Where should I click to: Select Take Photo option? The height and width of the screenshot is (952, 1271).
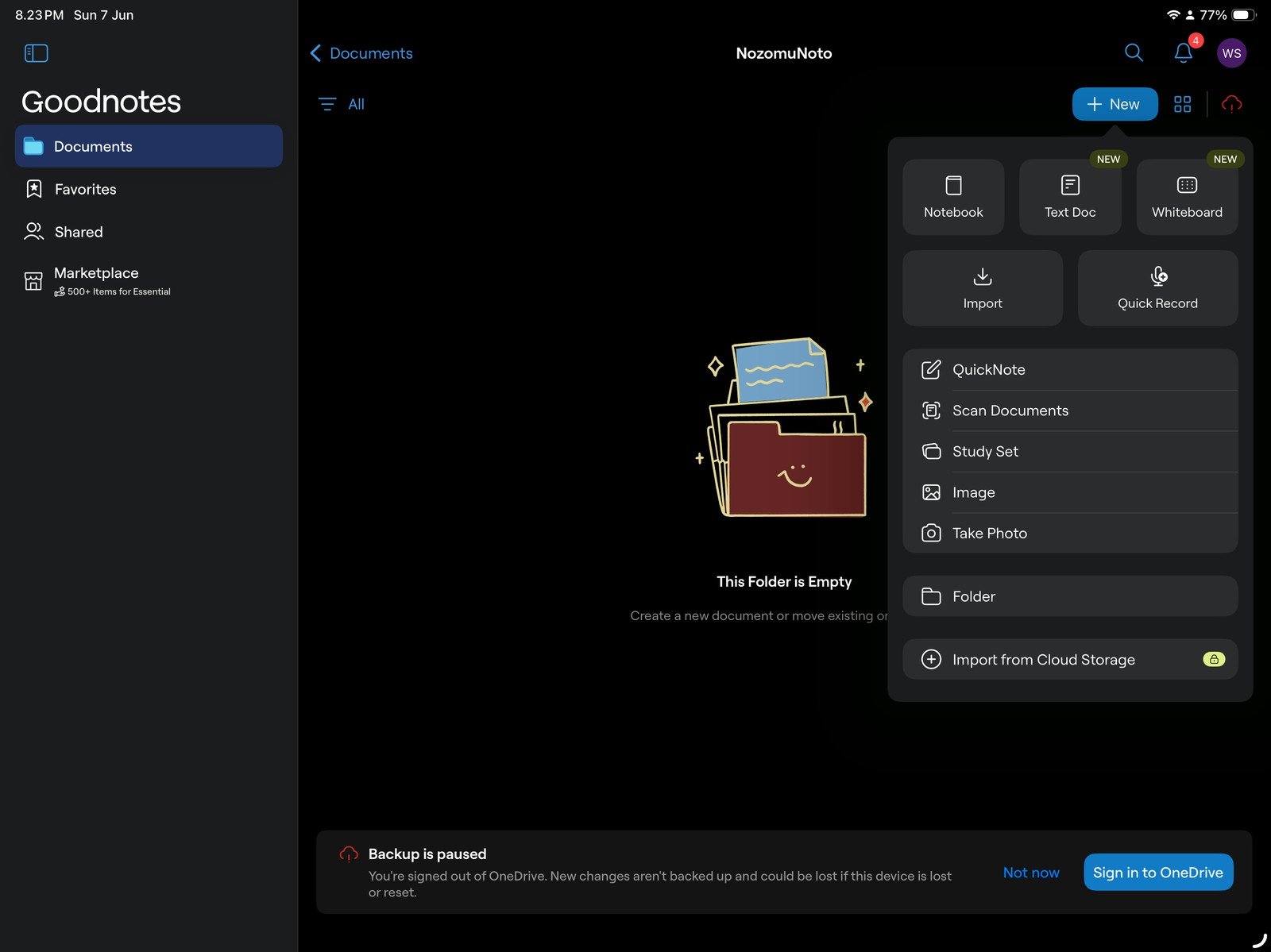(1070, 534)
